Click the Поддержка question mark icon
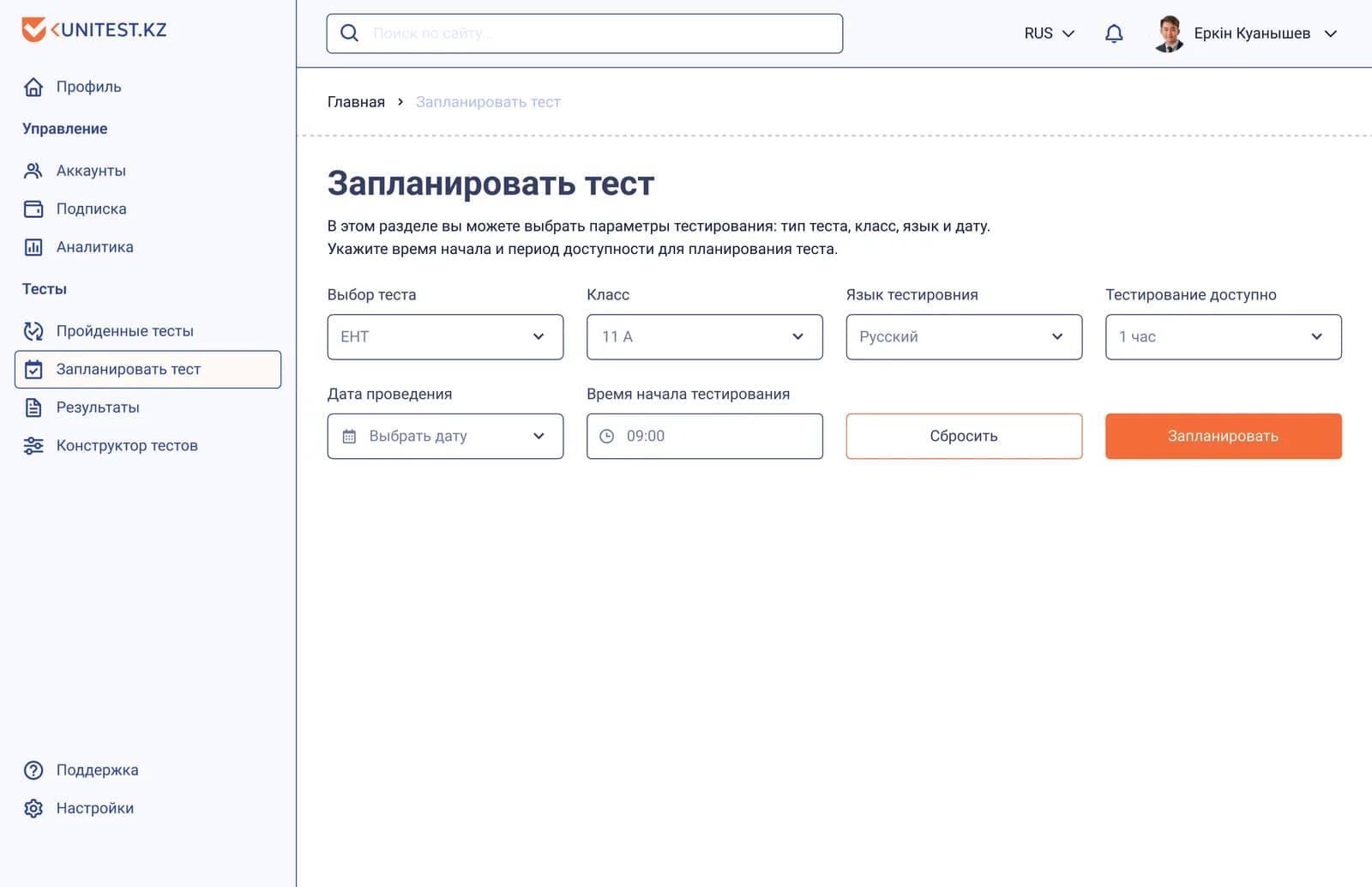Screen dimensions: 1372x887 [x=33, y=770]
